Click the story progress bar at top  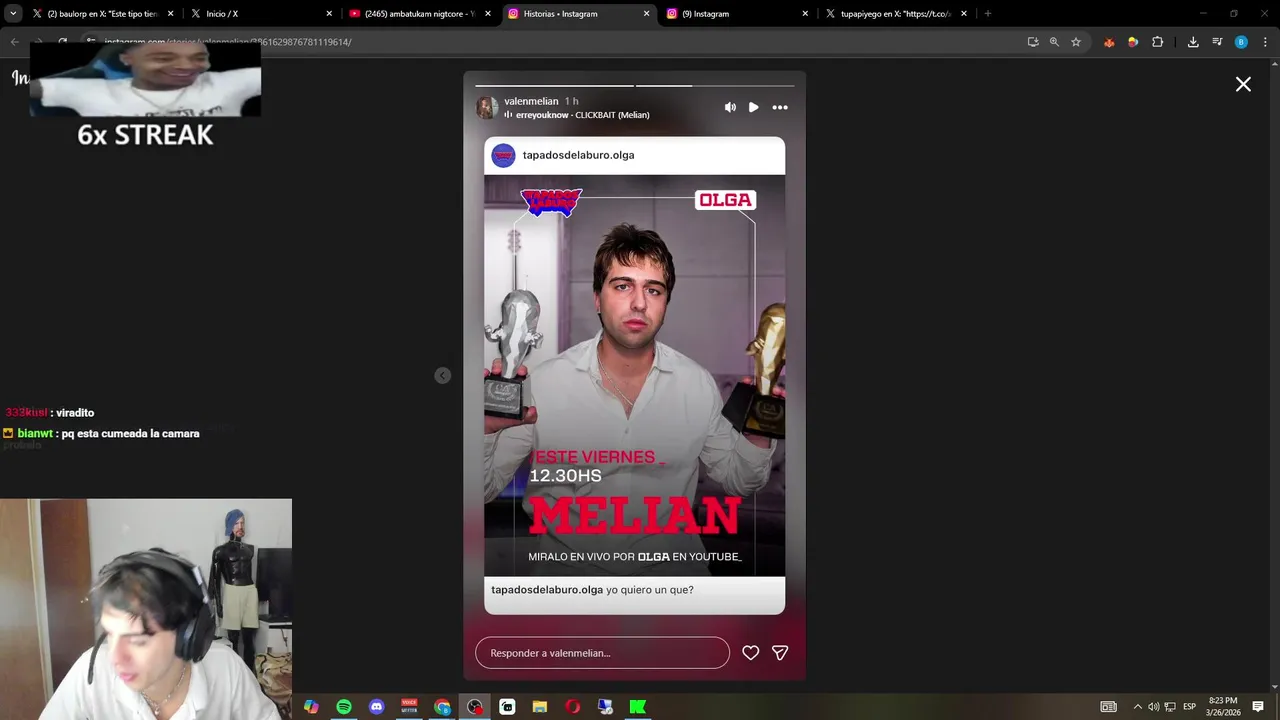[x=634, y=86]
